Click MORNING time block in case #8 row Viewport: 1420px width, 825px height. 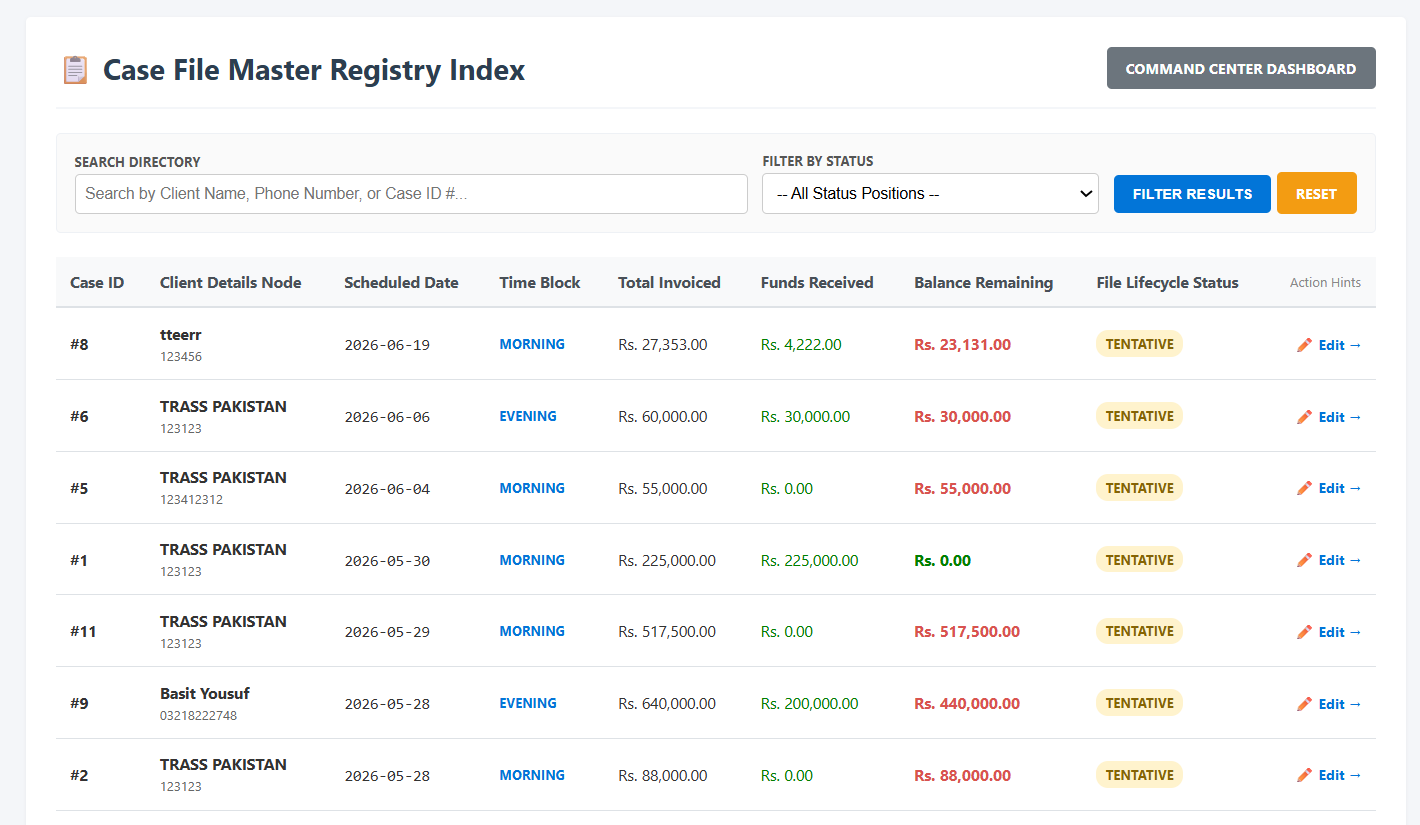(x=532, y=344)
